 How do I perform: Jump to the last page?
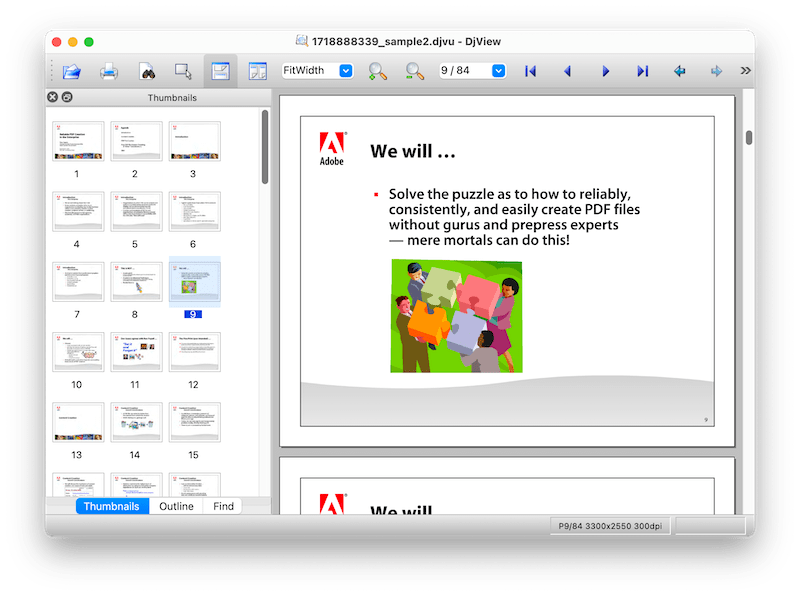click(x=642, y=71)
